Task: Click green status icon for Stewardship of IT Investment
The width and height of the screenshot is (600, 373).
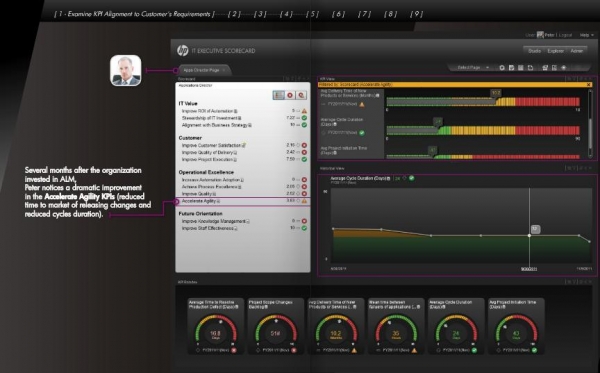Action: point(304,118)
